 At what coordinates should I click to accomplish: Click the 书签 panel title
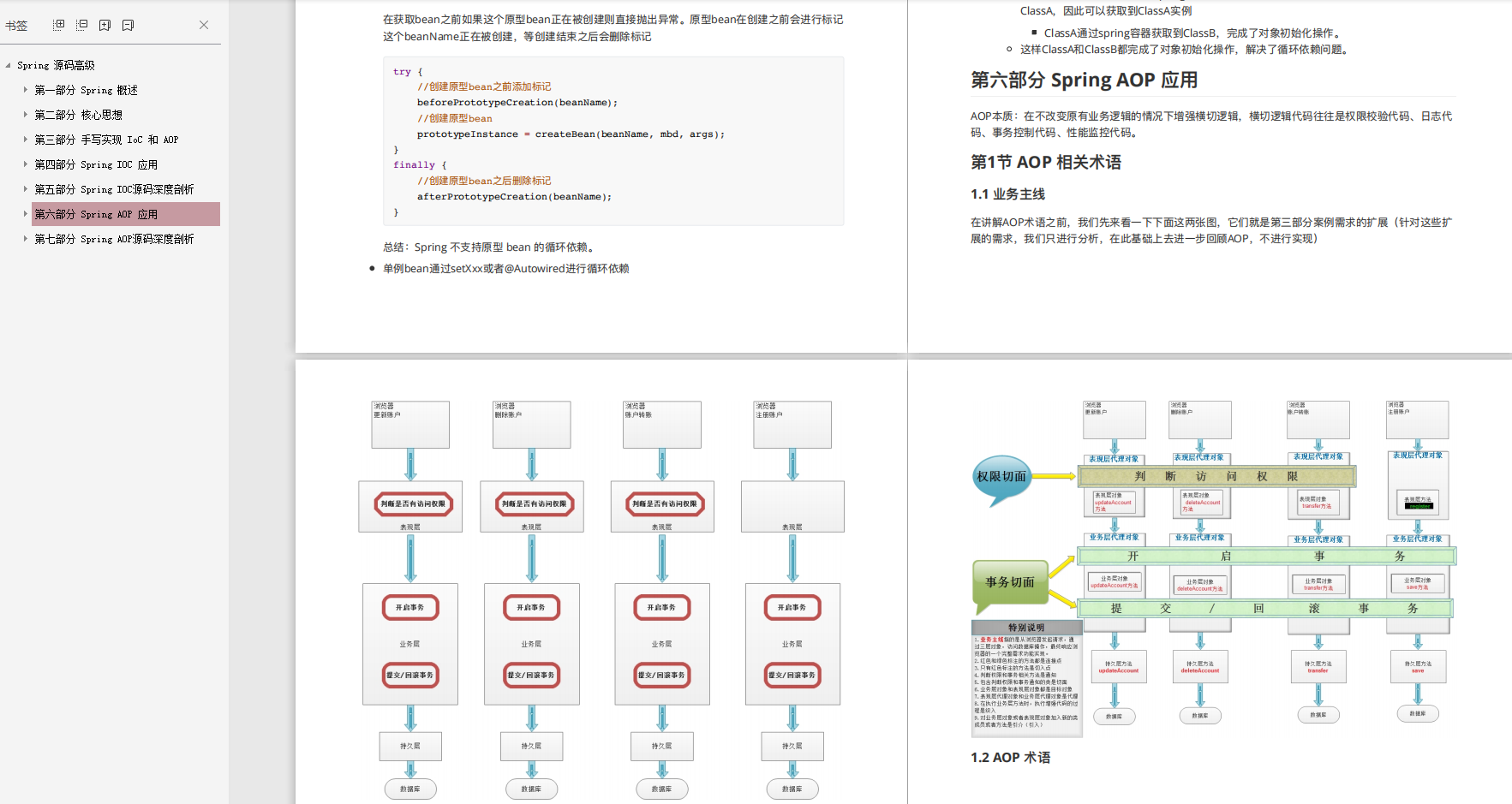click(16, 26)
